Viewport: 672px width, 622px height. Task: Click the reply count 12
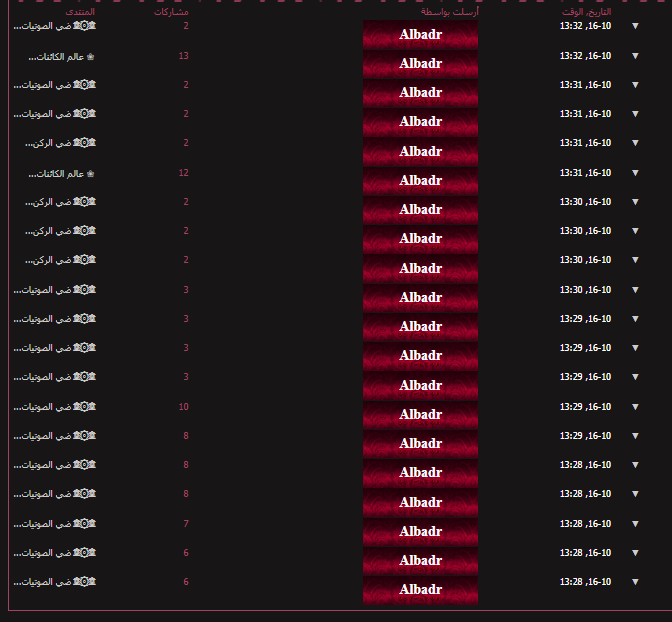tap(183, 173)
